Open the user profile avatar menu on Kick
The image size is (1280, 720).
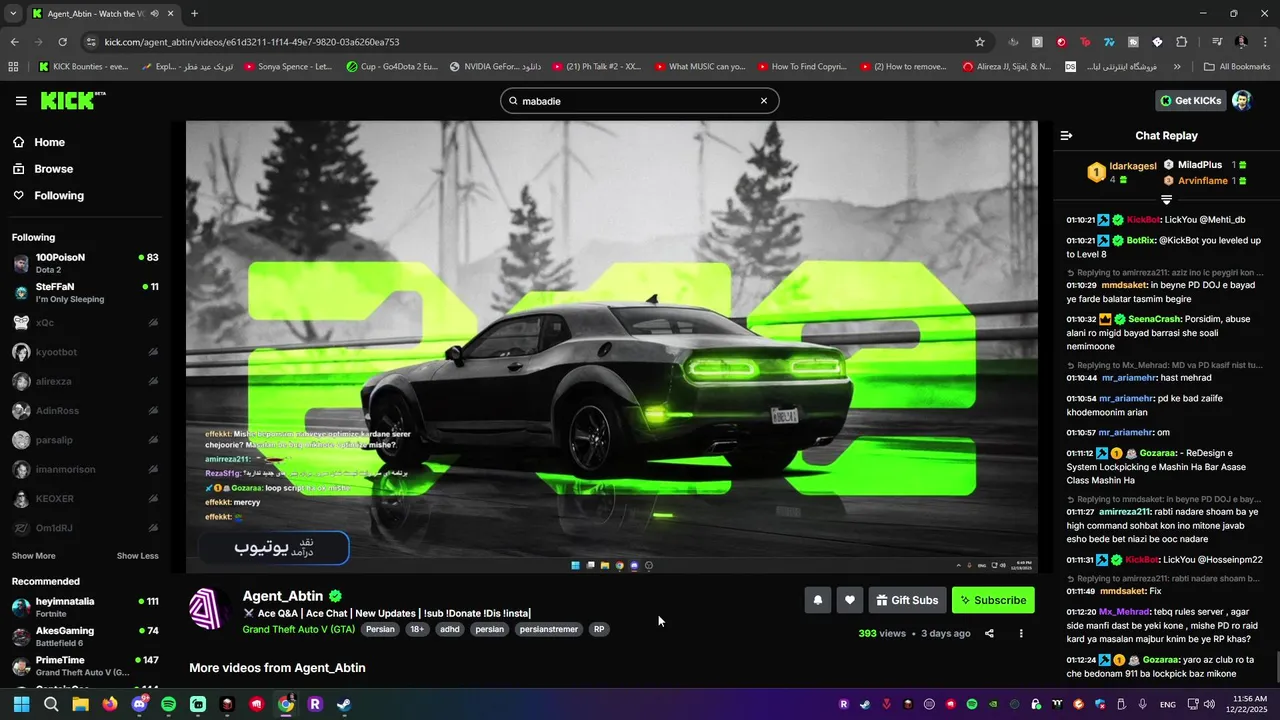[1242, 100]
